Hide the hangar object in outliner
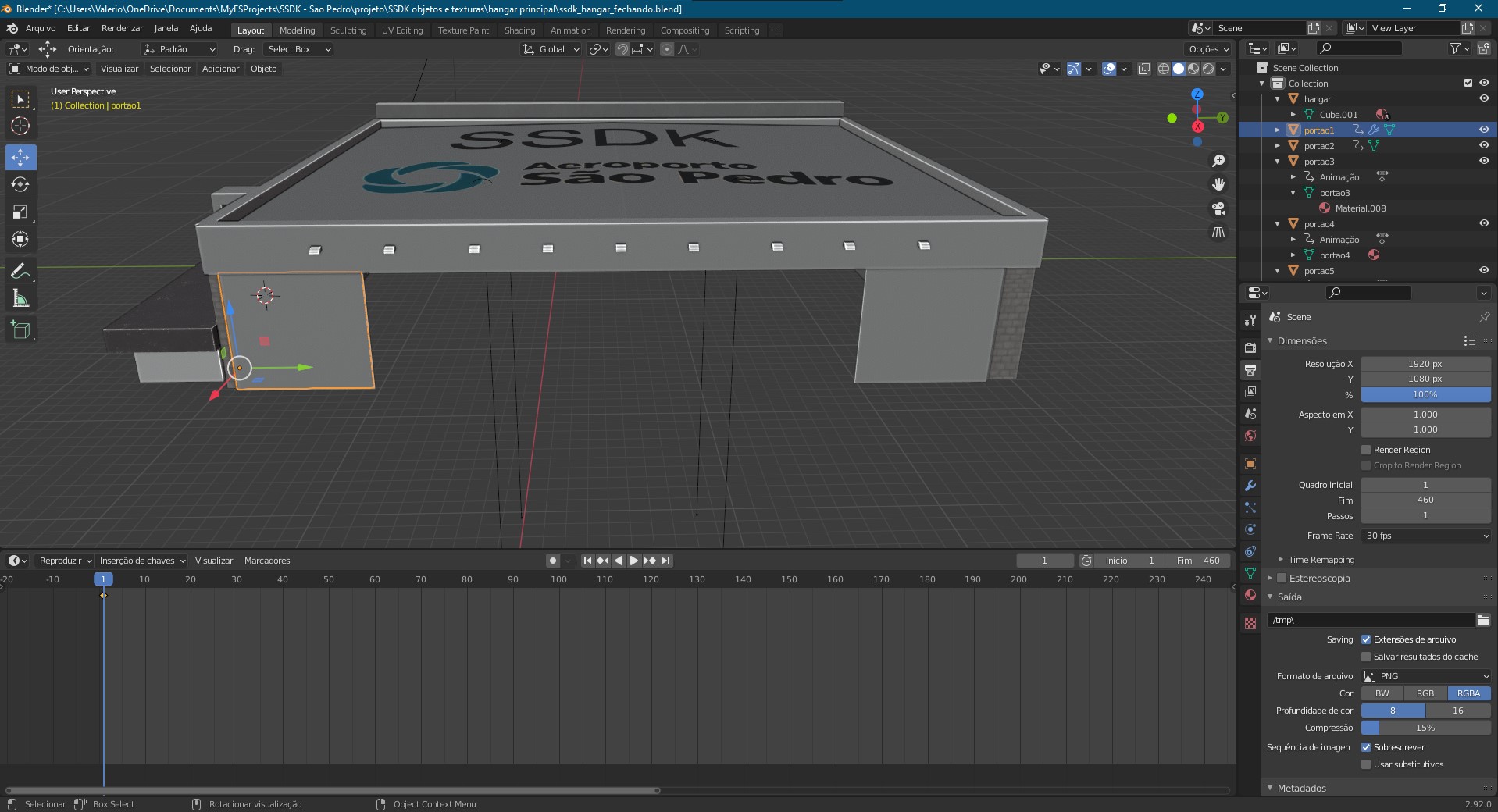 pos(1484,99)
